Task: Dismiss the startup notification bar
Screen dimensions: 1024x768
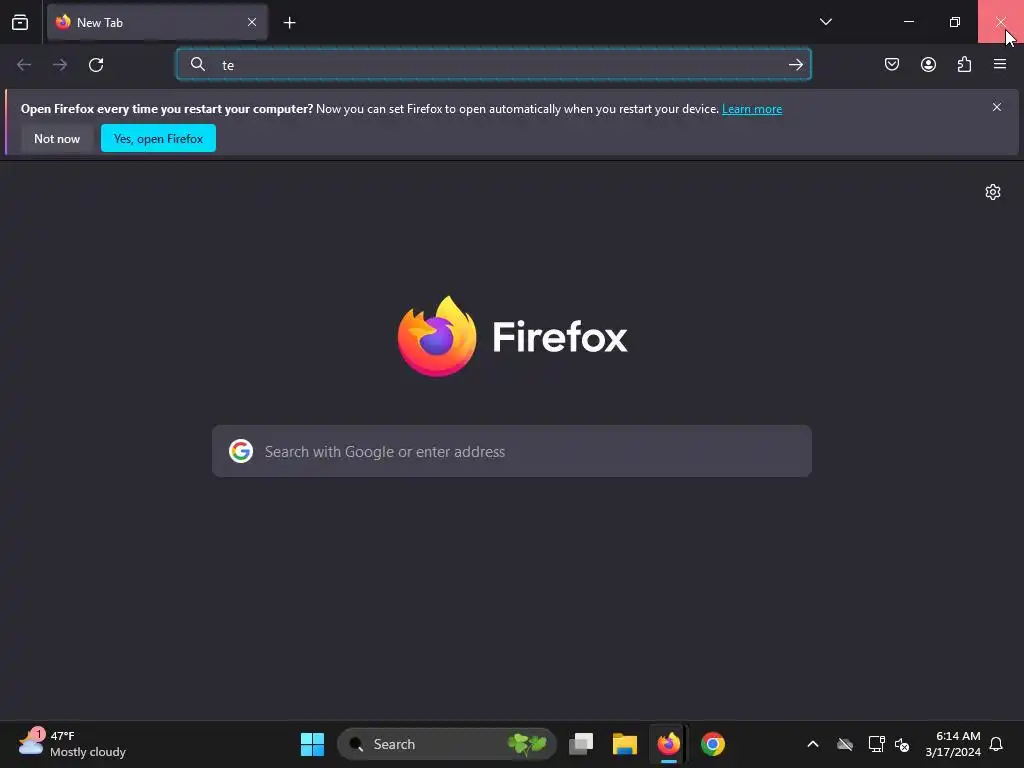Action: [997, 107]
